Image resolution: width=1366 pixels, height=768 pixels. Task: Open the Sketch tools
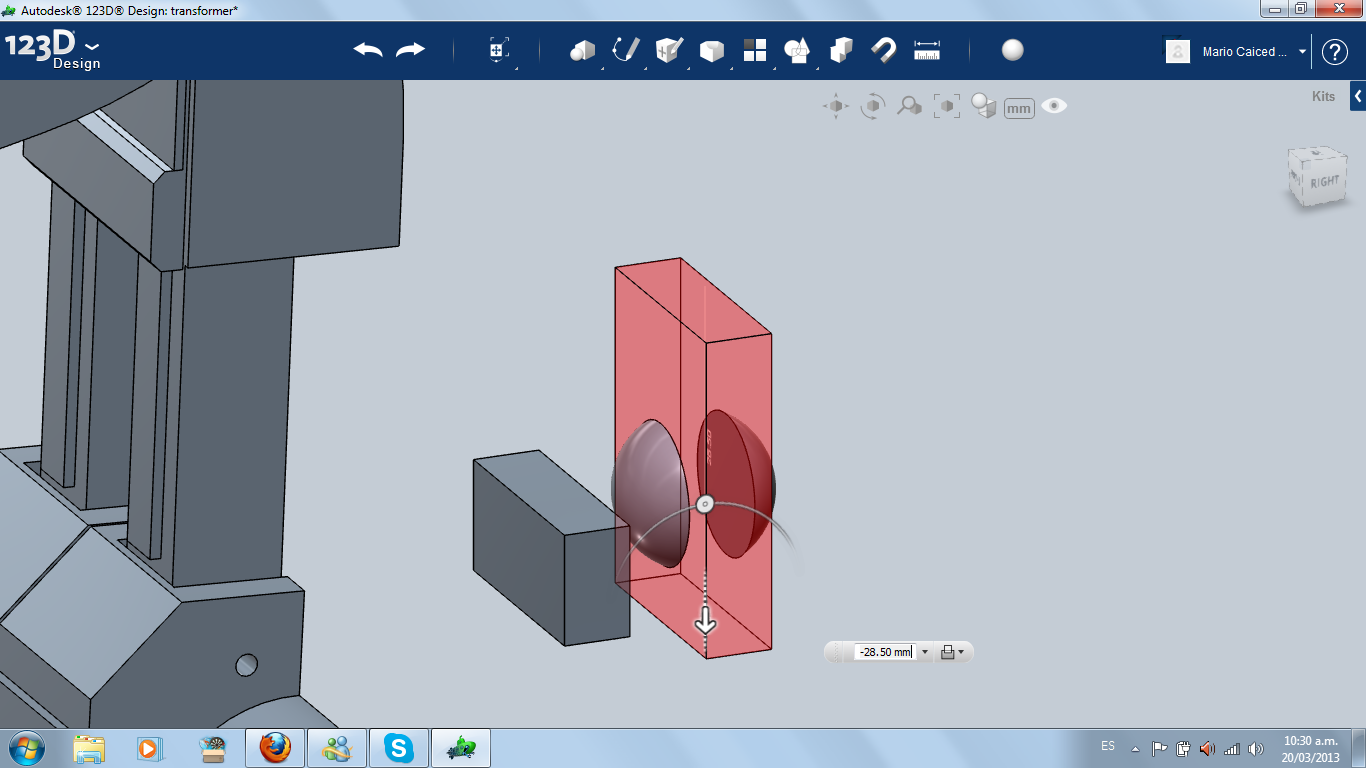pyautogui.click(x=626, y=50)
